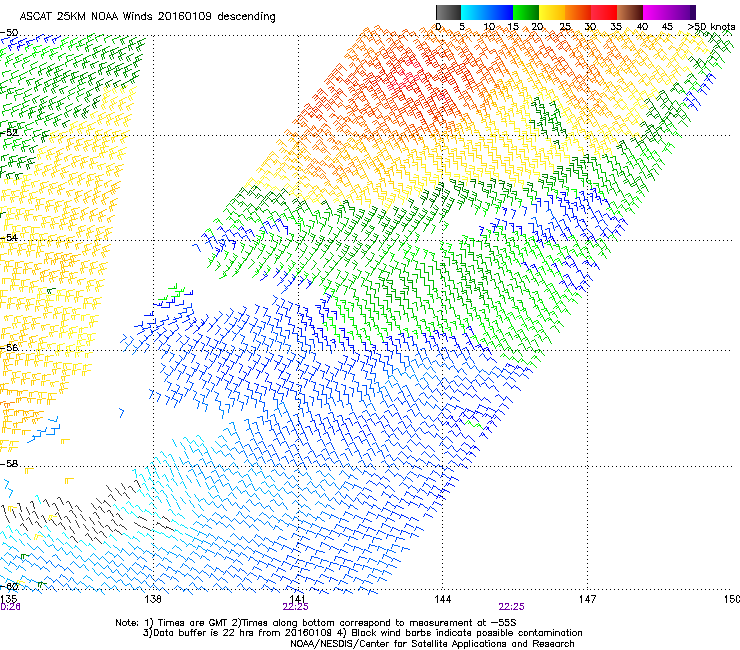Click the '135' longitude axis label

(8, 599)
